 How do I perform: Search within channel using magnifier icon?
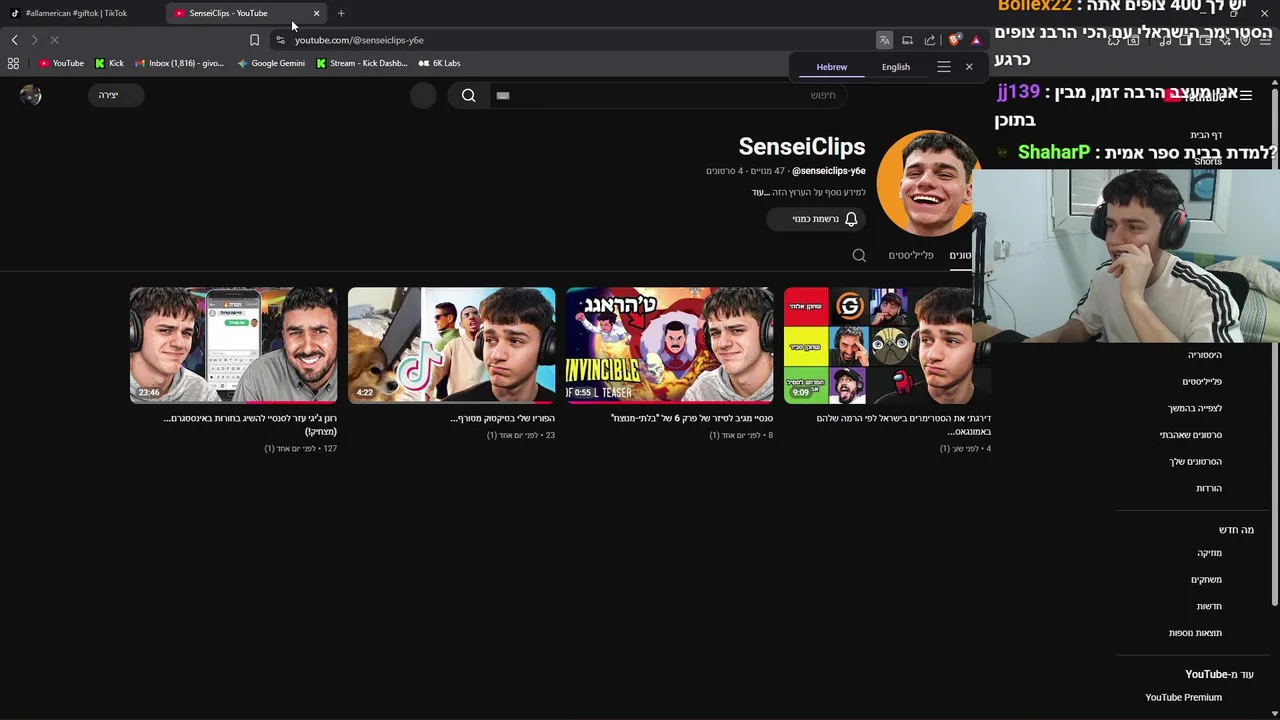tap(859, 255)
